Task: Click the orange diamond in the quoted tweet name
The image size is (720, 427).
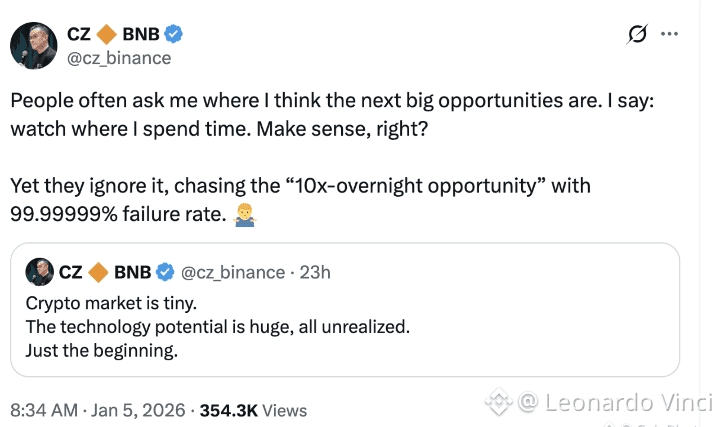Action: coord(99,272)
